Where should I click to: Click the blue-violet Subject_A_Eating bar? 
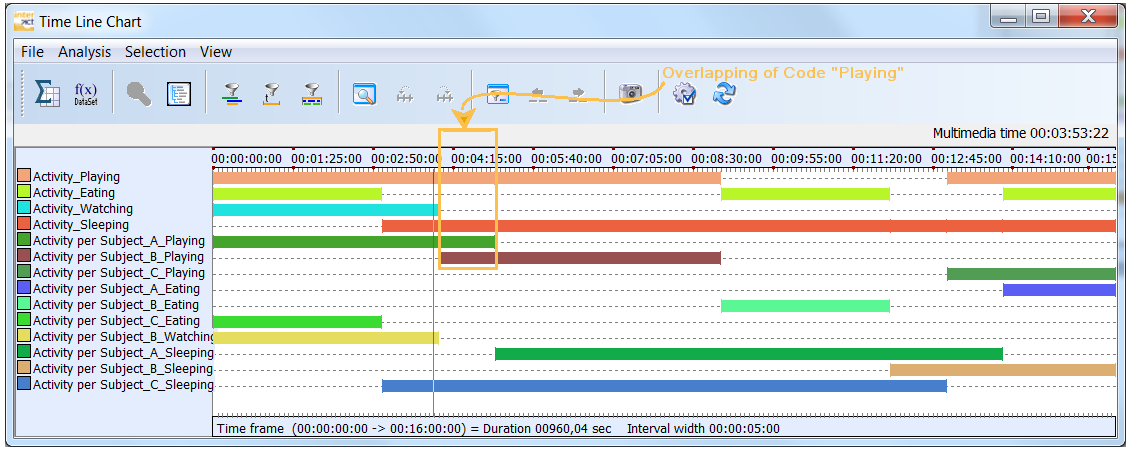click(x=1059, y=289)
